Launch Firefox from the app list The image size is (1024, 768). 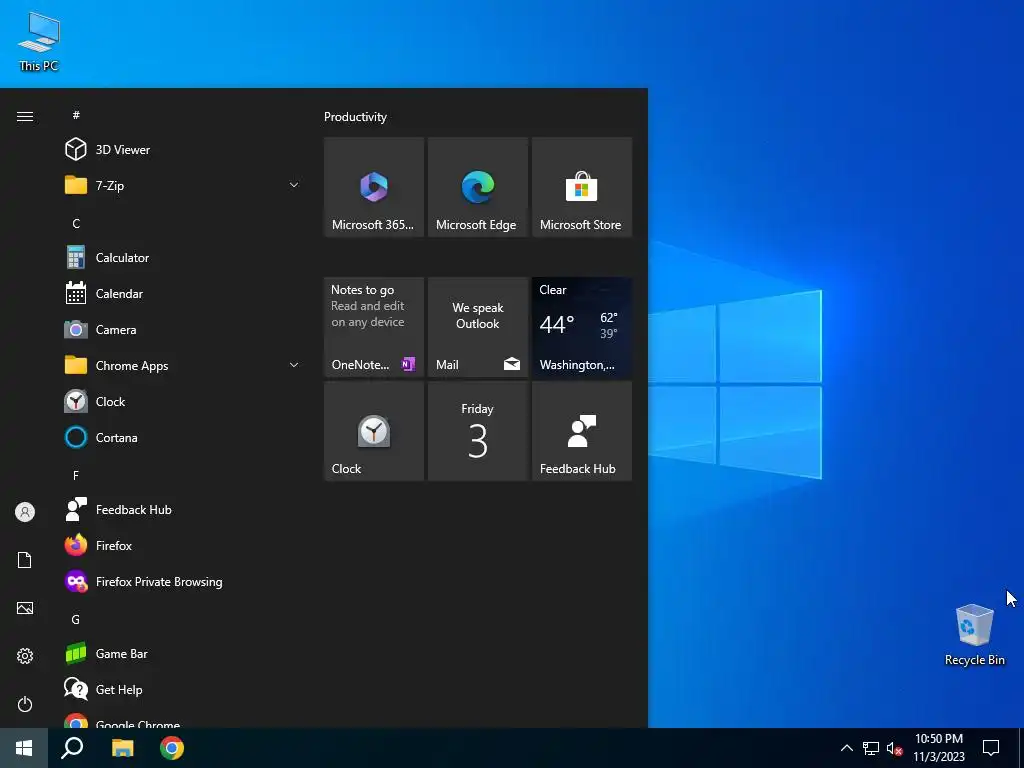click(x=183, y=545)
